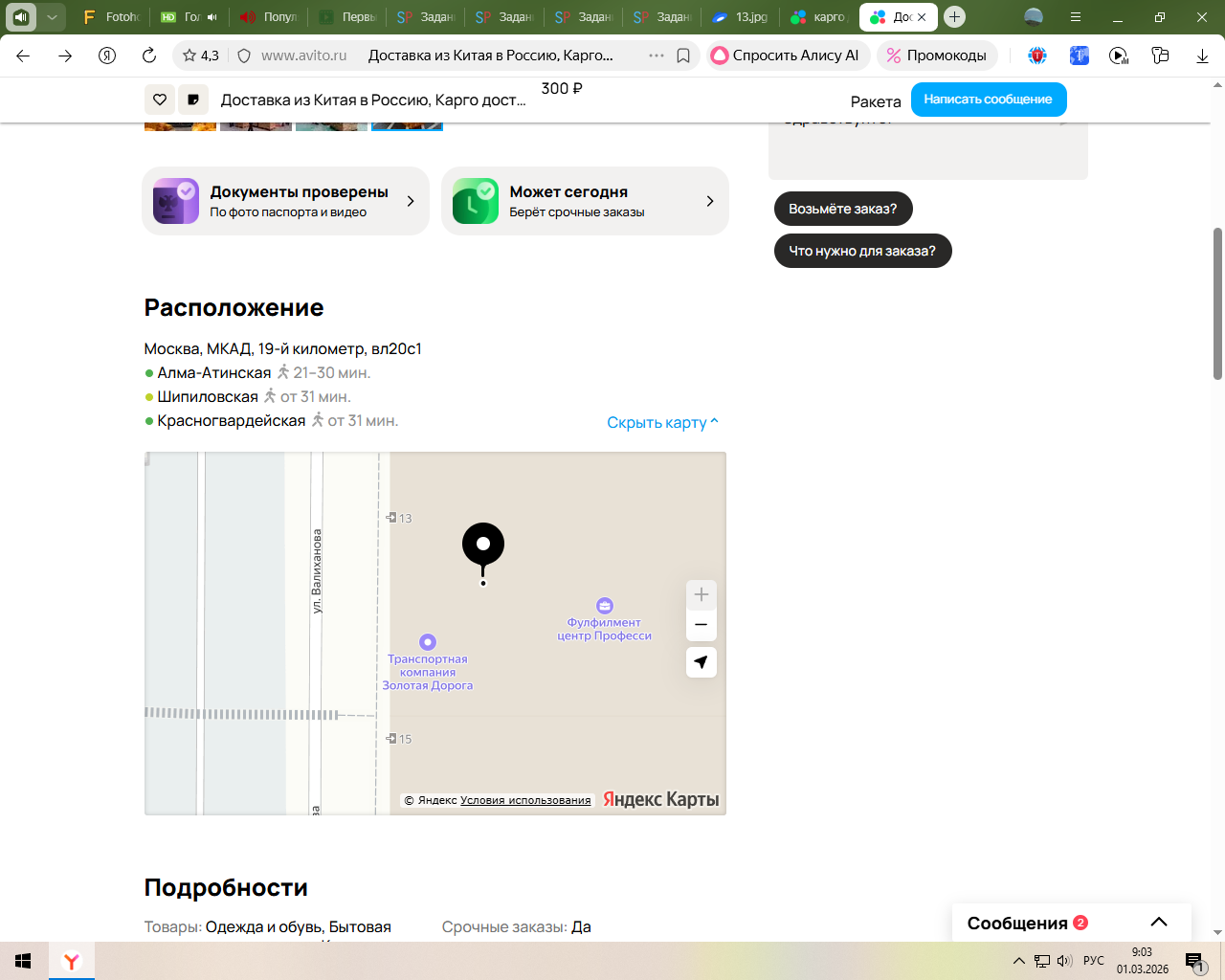The width and height of the screenshot is (1225, 980).
Task: Open browser downloads icon
Action: 1202,56
